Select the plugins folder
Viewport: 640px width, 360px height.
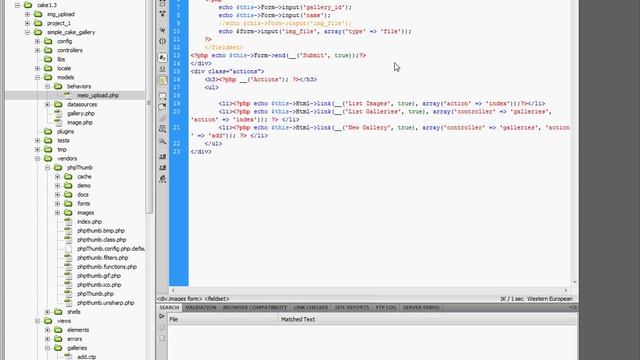(x=65, y=131)
